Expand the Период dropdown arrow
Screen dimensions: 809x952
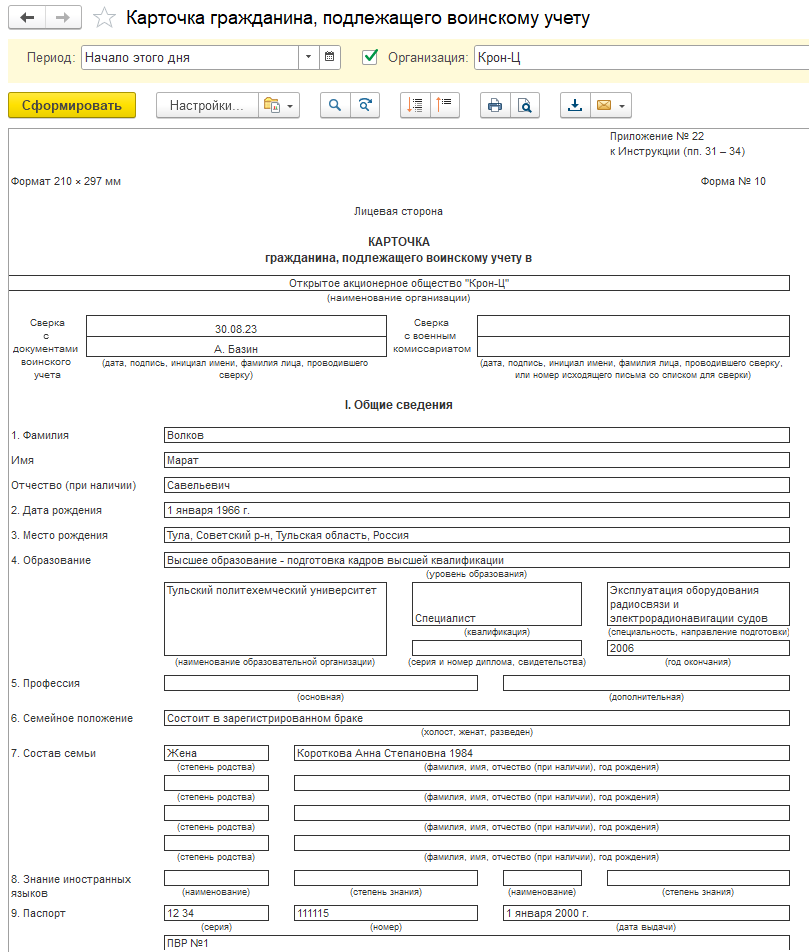(x=309, y=57)
